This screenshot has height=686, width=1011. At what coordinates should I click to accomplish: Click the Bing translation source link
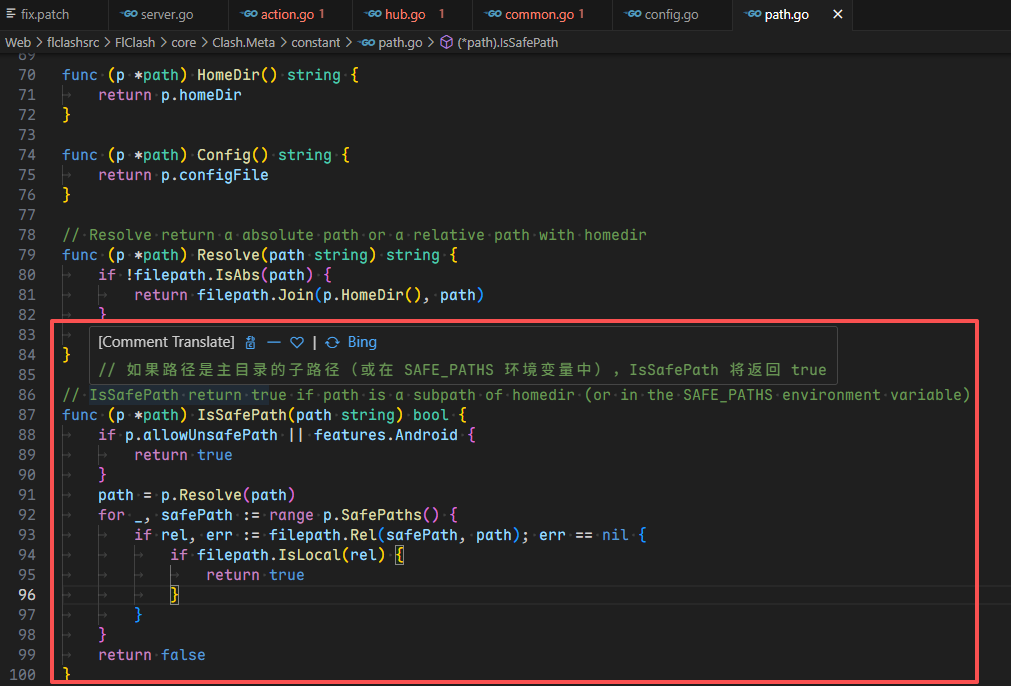coord(362,342)
